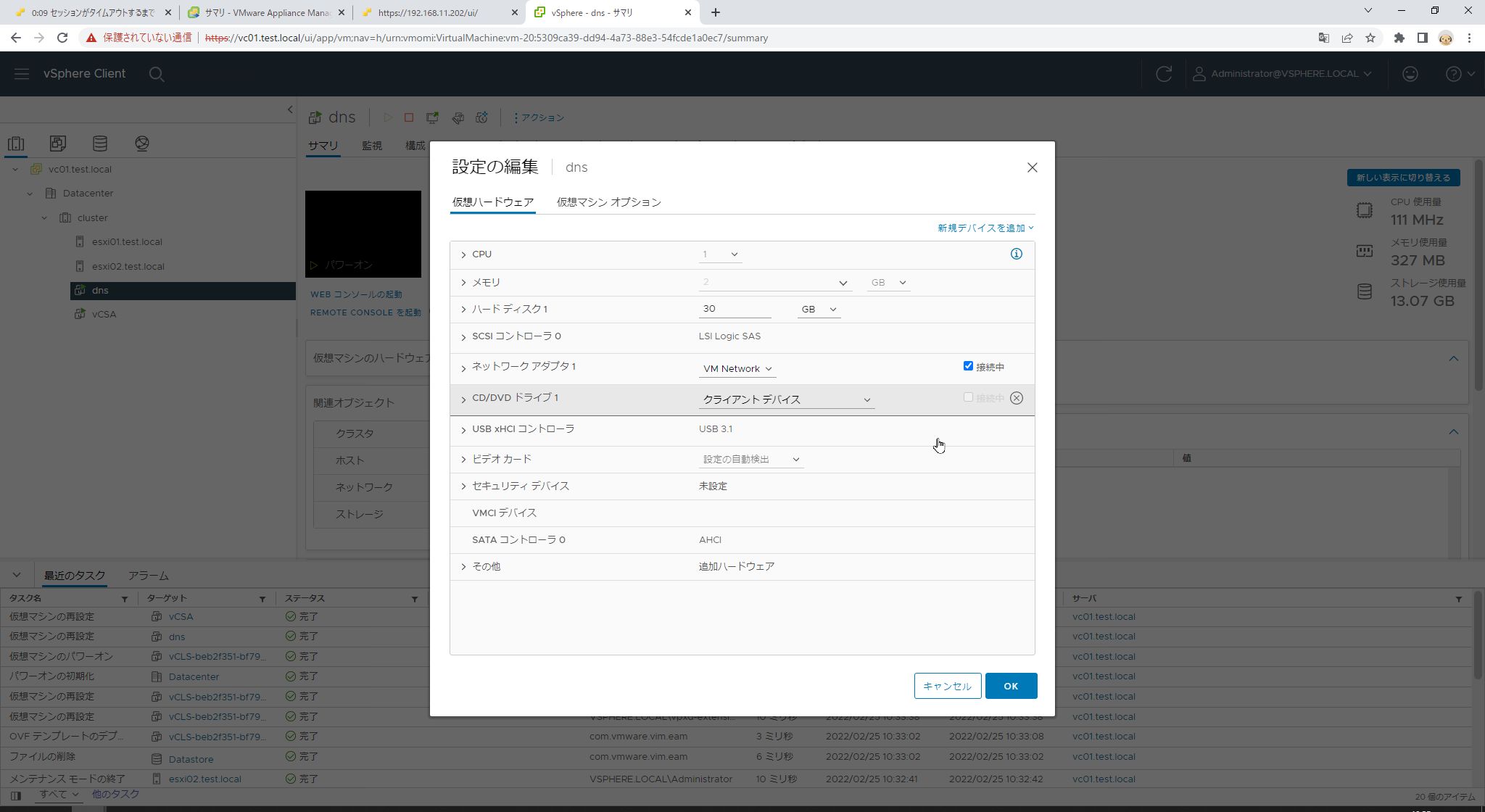This screenshot has height=812, width=1485.
Task: Open hard disk GB unit dropdown
Action: pos(819,310)
